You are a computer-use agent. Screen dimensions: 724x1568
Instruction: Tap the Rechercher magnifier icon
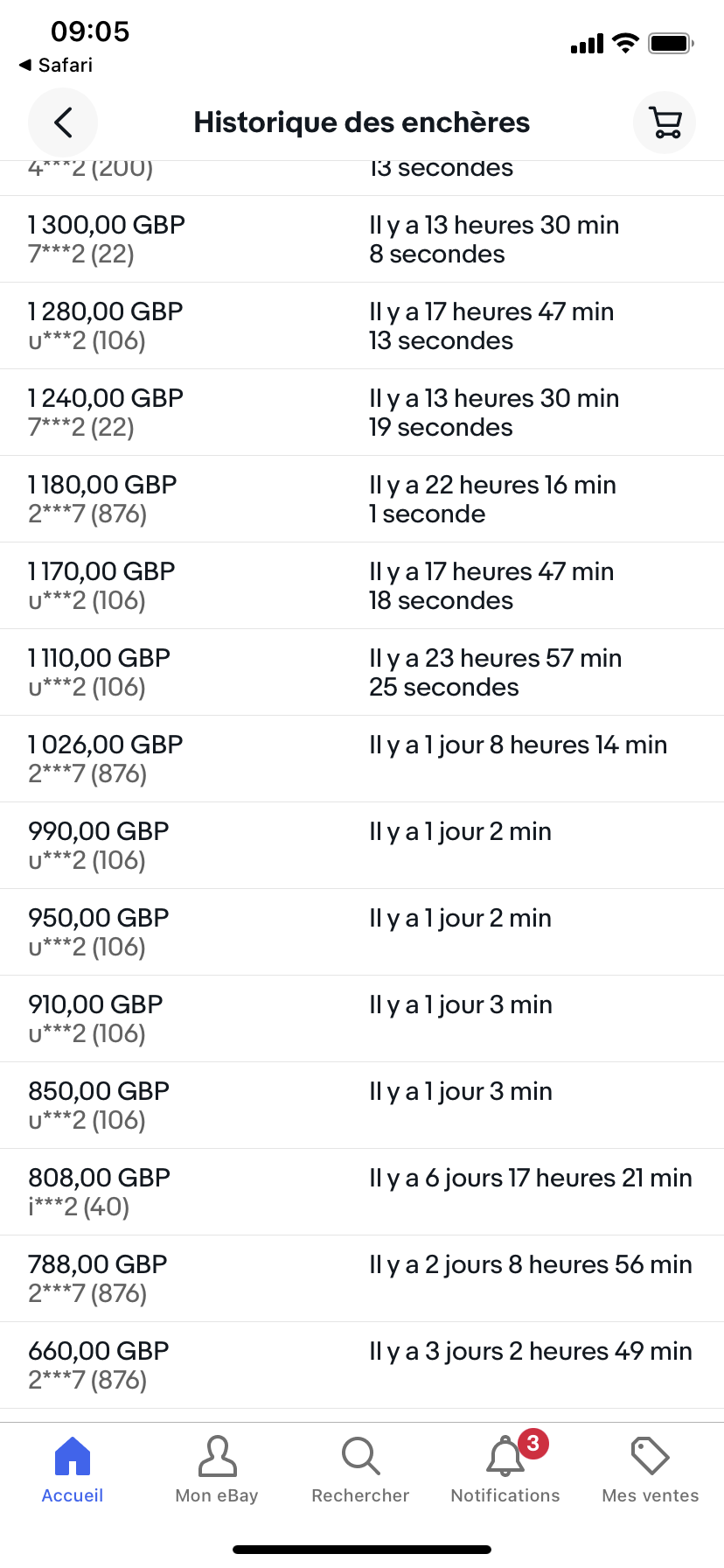click(360, 1457)
